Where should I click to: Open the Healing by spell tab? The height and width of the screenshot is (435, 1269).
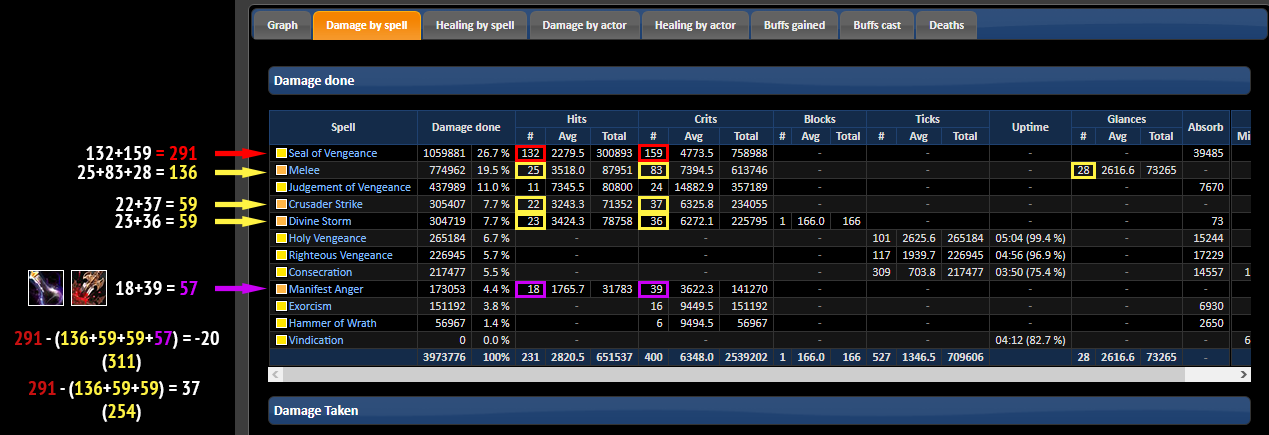click(x=474, y=26)
